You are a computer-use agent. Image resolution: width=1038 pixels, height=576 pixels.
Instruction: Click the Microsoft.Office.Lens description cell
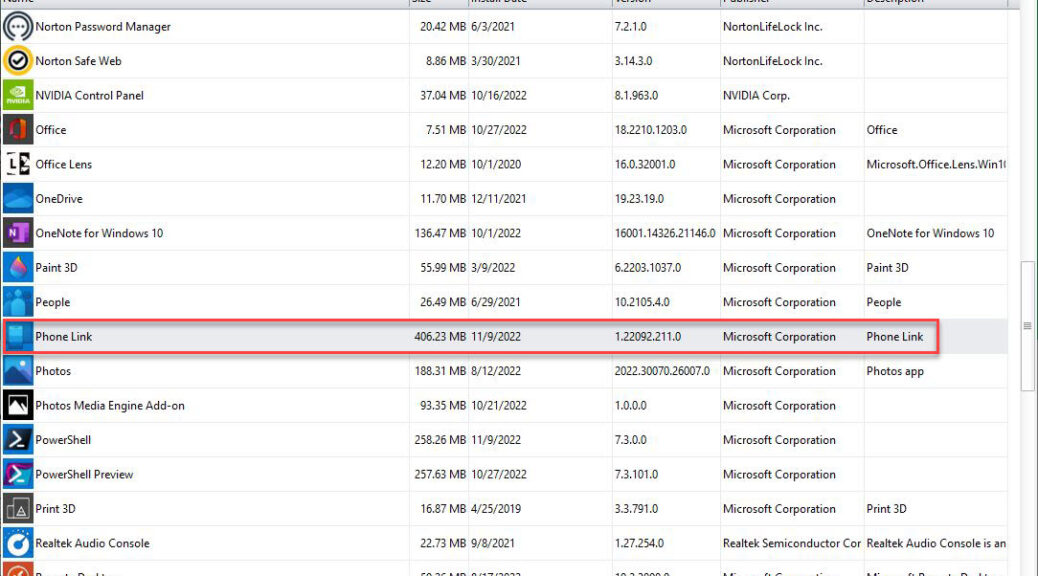pyautogui.click(x=936, y=164)
